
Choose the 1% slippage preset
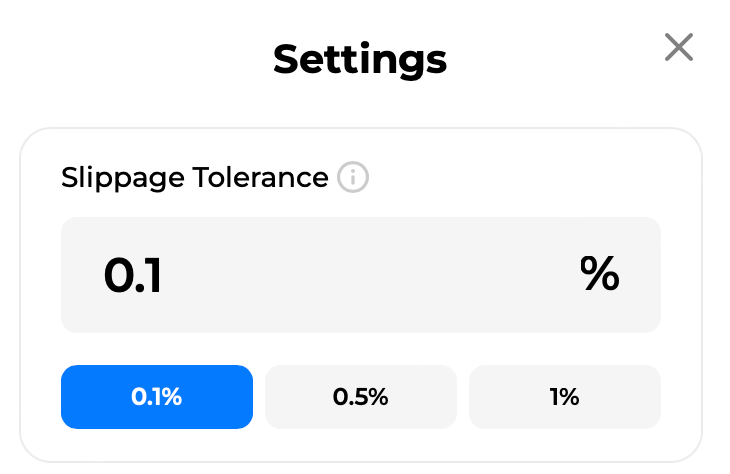pyautogui.click(x=565, y=397)
